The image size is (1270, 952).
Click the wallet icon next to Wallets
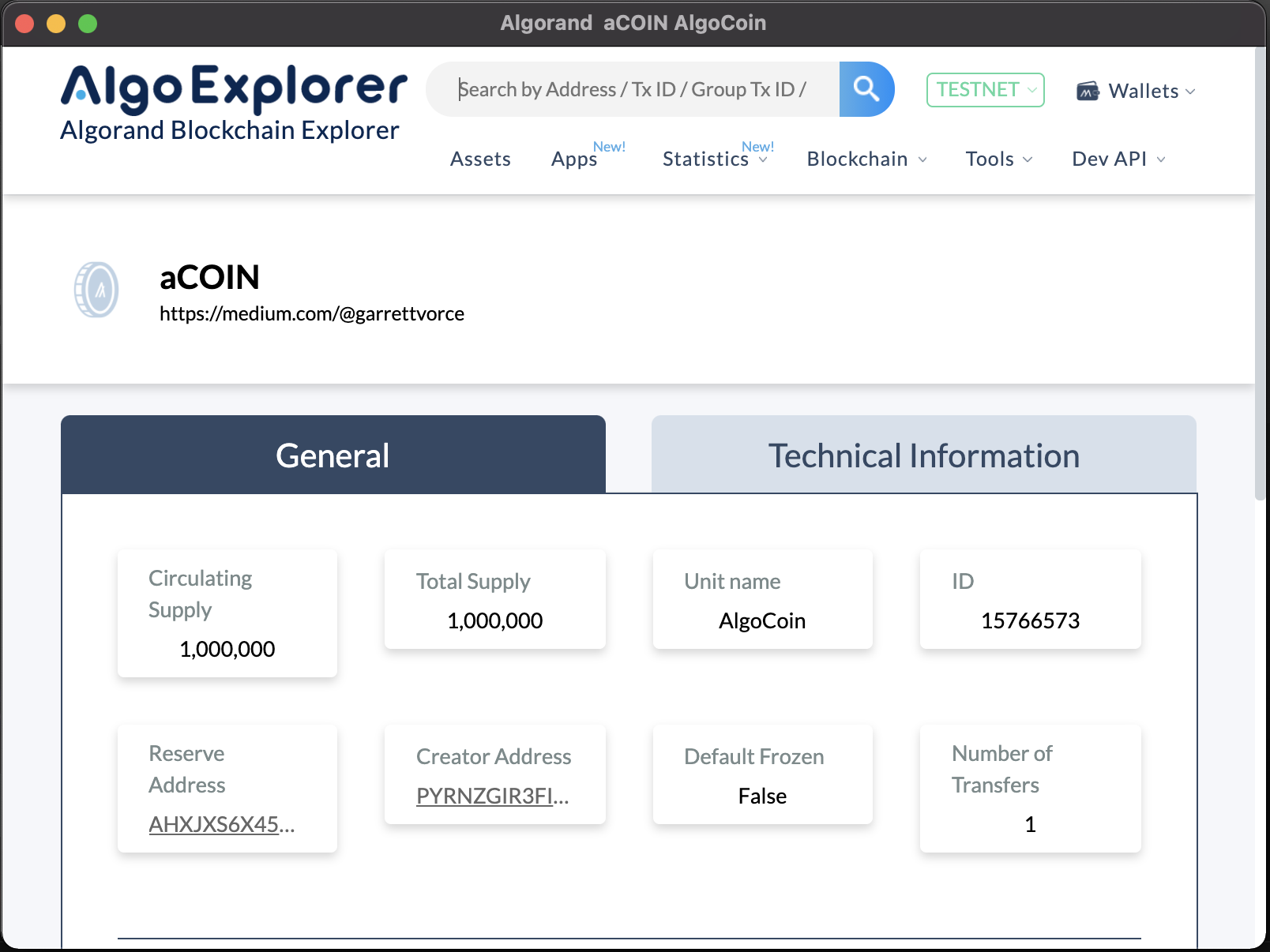(x=1088, y=91)
